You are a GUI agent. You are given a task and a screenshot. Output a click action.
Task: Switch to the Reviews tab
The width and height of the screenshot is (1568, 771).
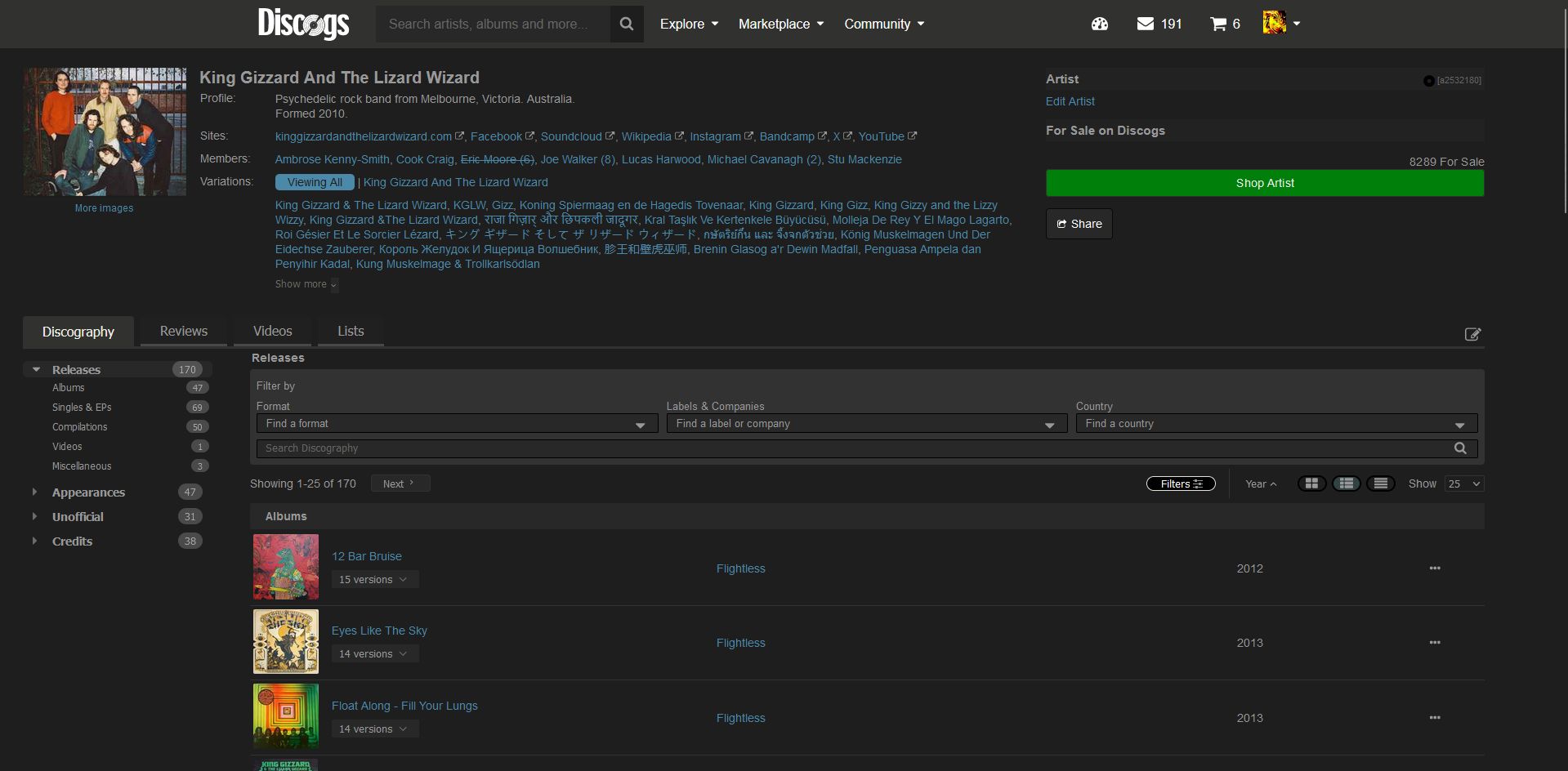184,331
